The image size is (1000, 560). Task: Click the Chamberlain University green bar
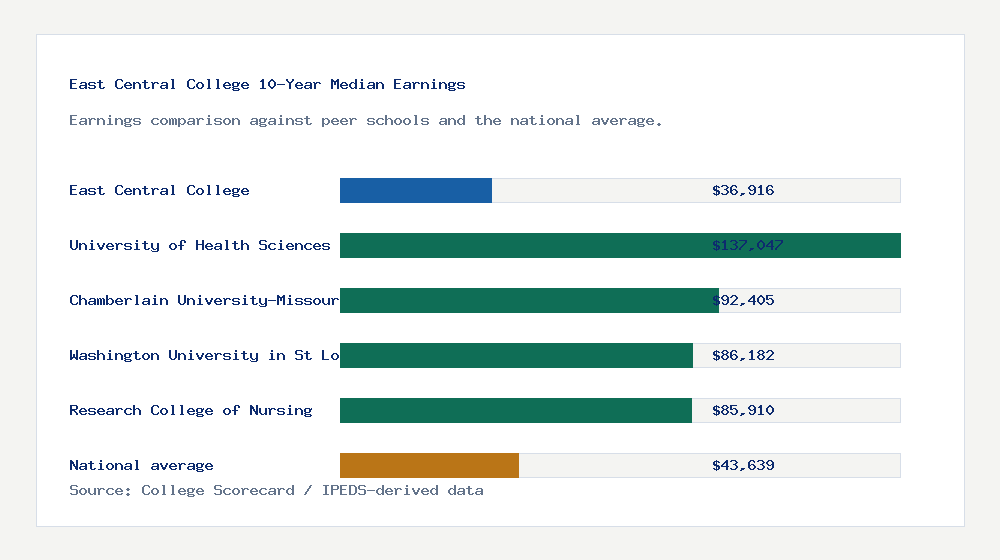(529, 300)
